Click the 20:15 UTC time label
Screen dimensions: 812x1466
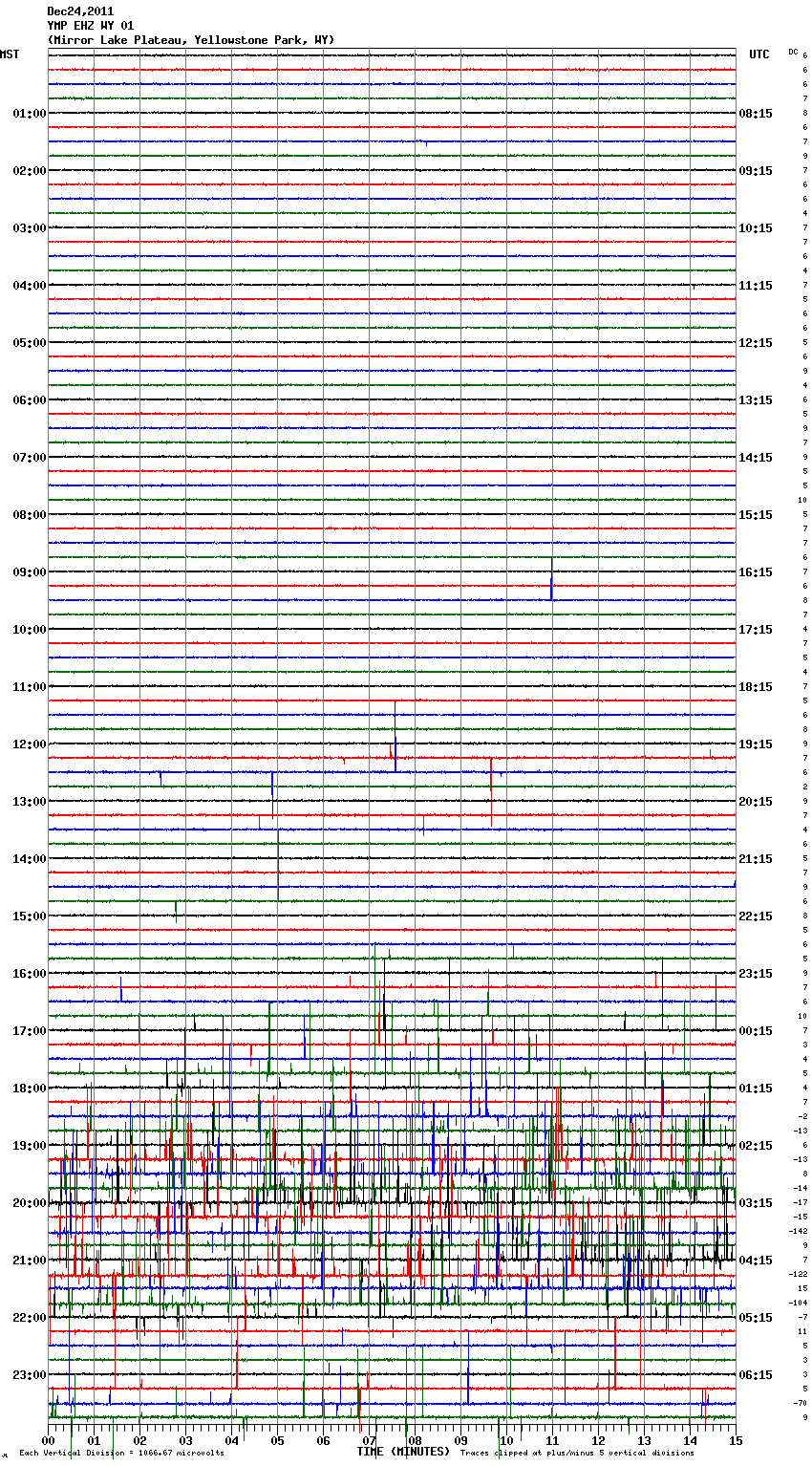(756, 802)
